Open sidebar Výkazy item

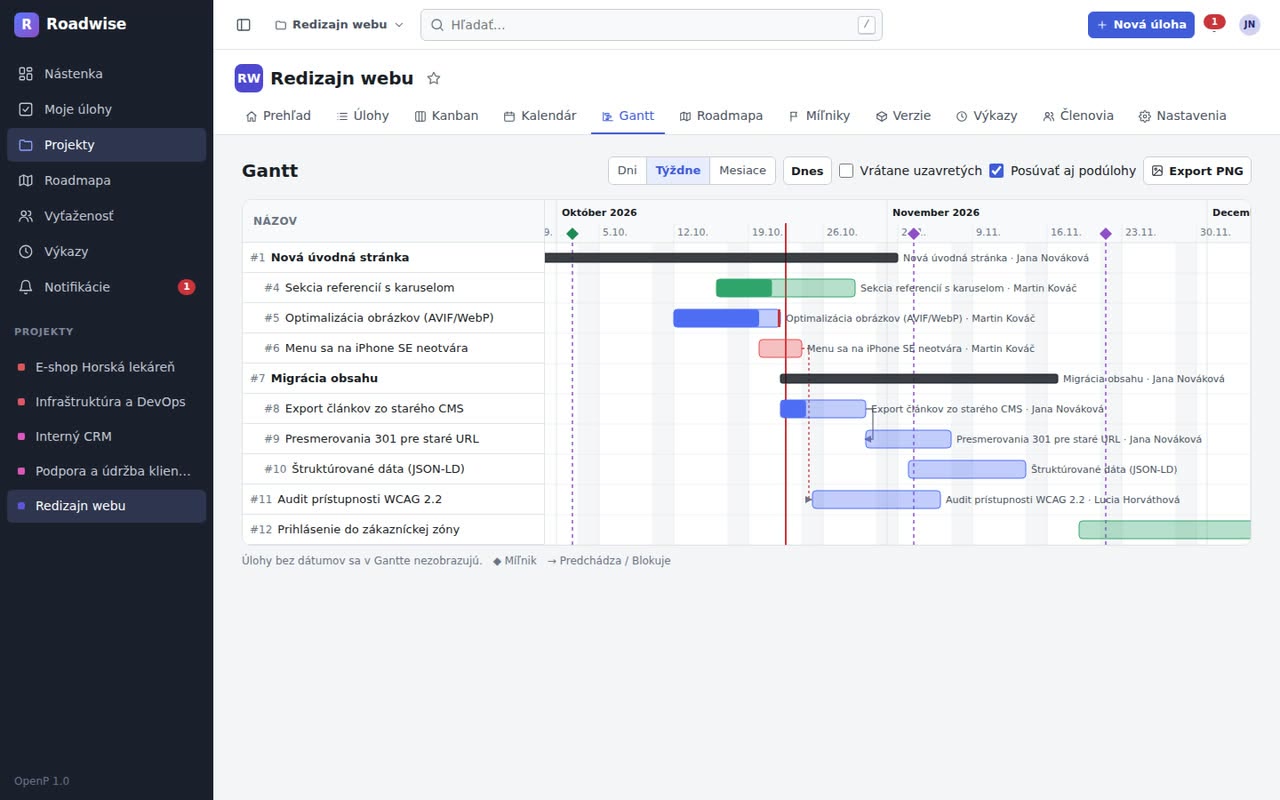[x=107, y=251]
